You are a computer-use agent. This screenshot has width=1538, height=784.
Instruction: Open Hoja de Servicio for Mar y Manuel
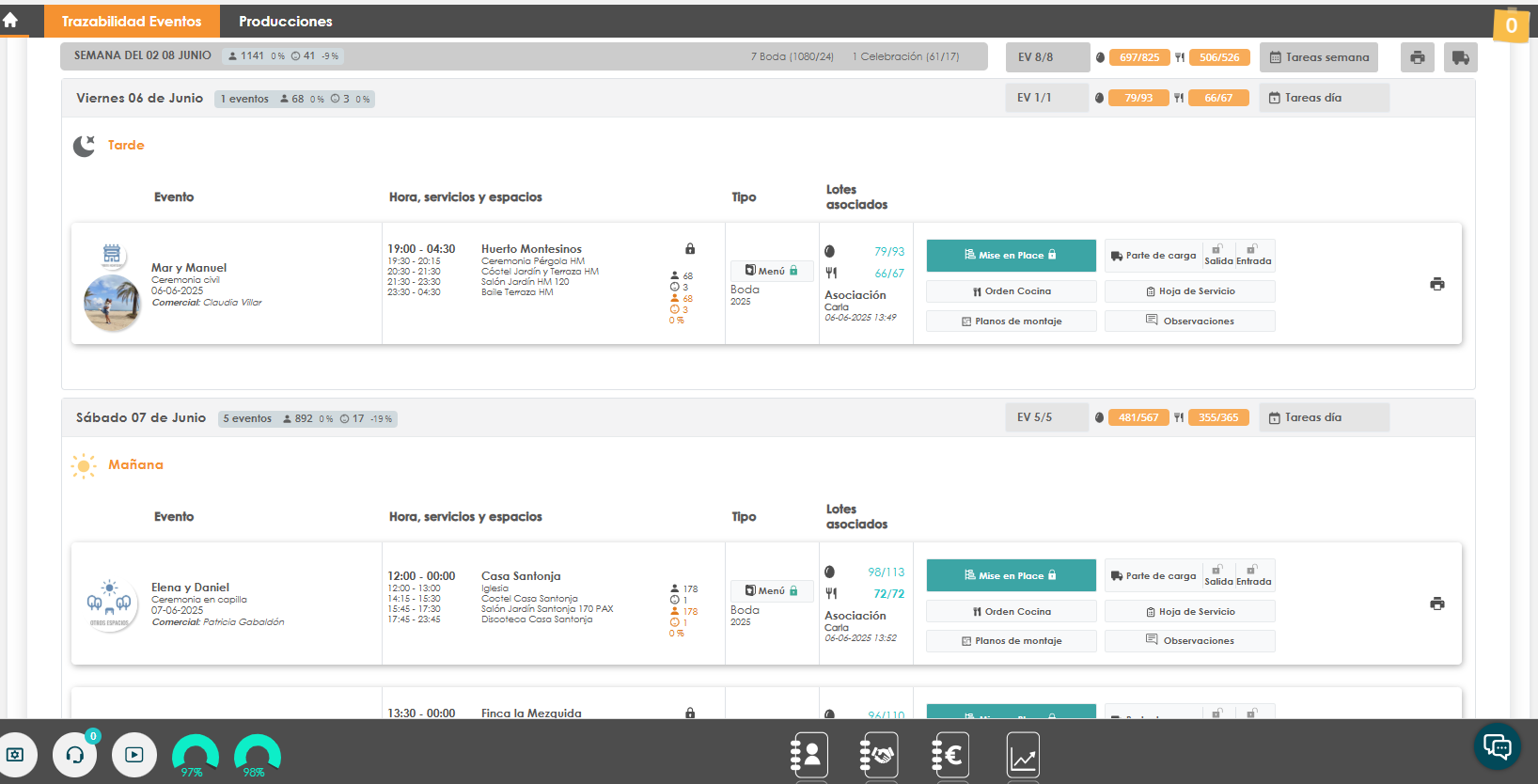(1190, 291)
